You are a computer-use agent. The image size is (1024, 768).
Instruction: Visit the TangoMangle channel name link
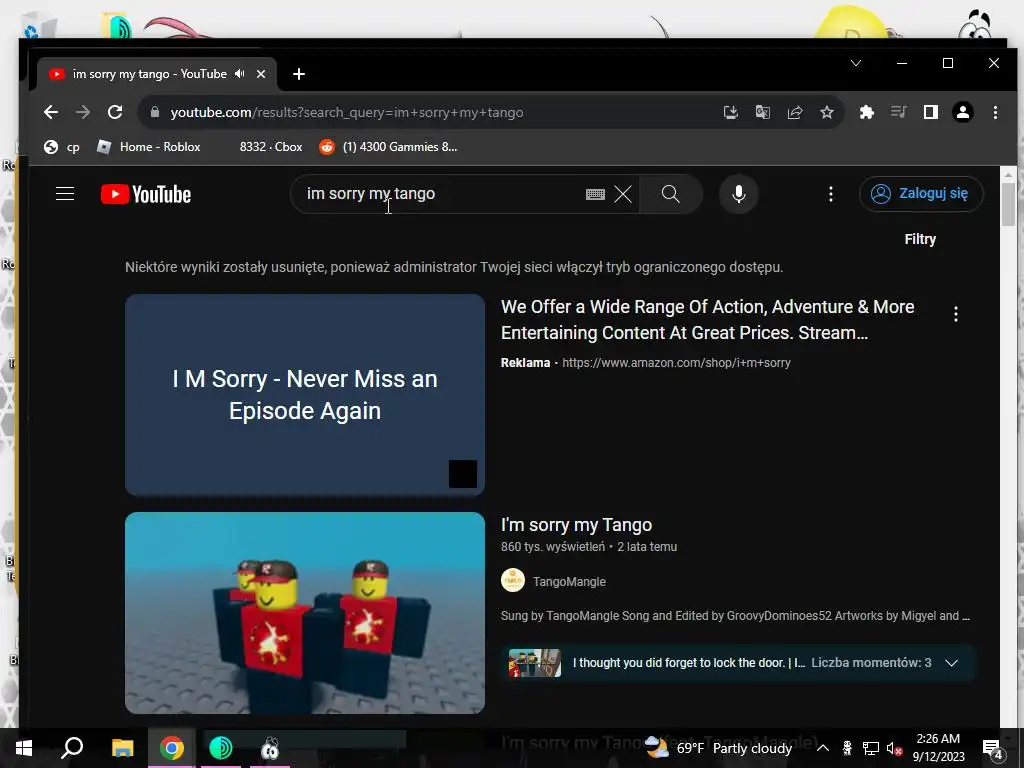[x=569, y=582]
